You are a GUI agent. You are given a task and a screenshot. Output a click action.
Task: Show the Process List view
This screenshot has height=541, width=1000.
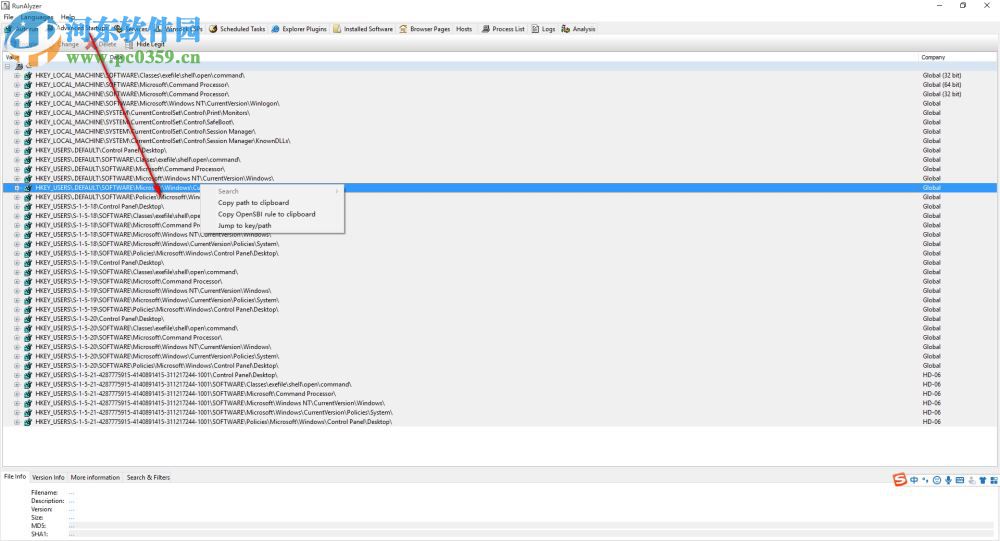[x=503, y=29]
